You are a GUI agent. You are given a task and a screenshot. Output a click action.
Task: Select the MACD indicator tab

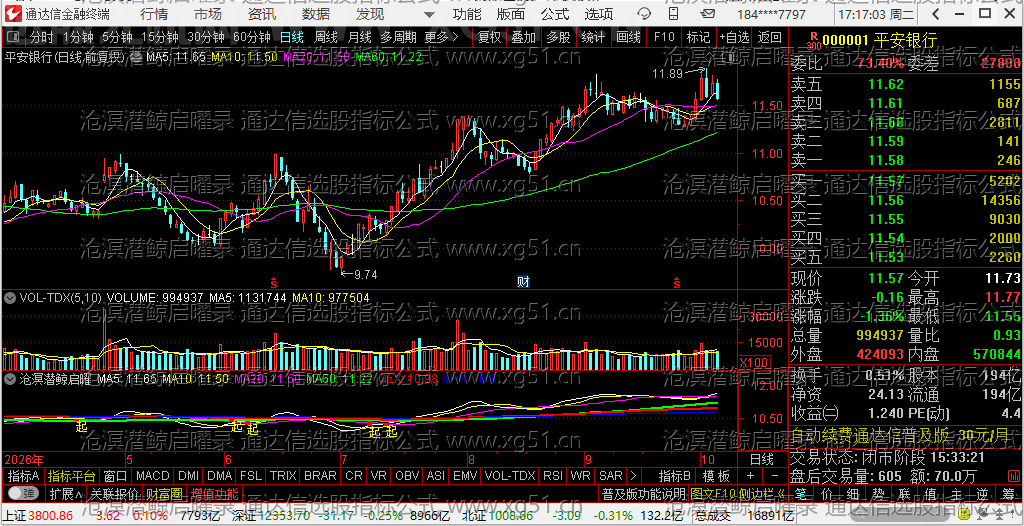coord(152,476)
